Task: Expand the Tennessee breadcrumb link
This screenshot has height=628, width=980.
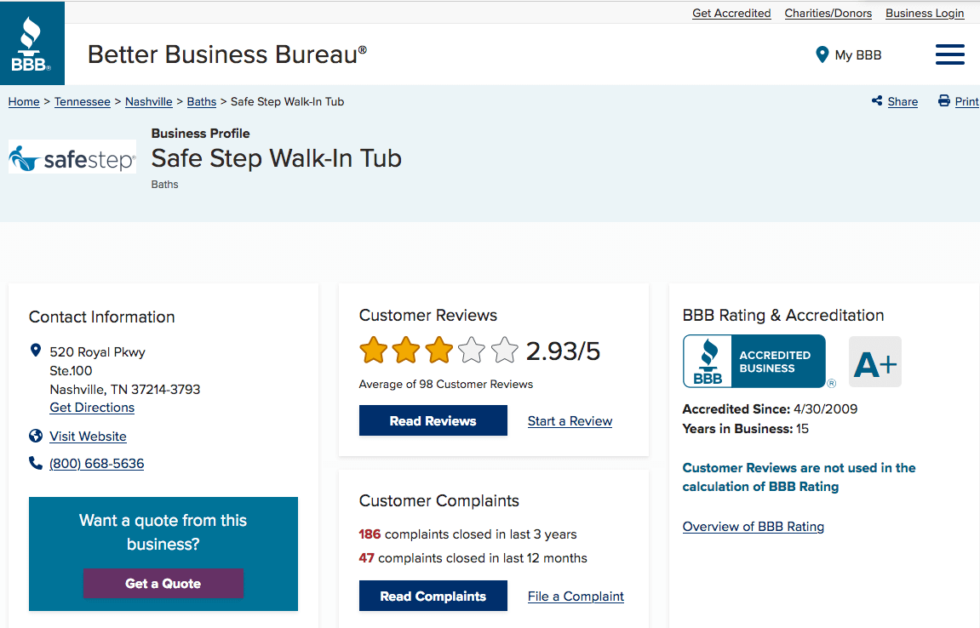Action: pyautogui.click(x=82, y=101)
